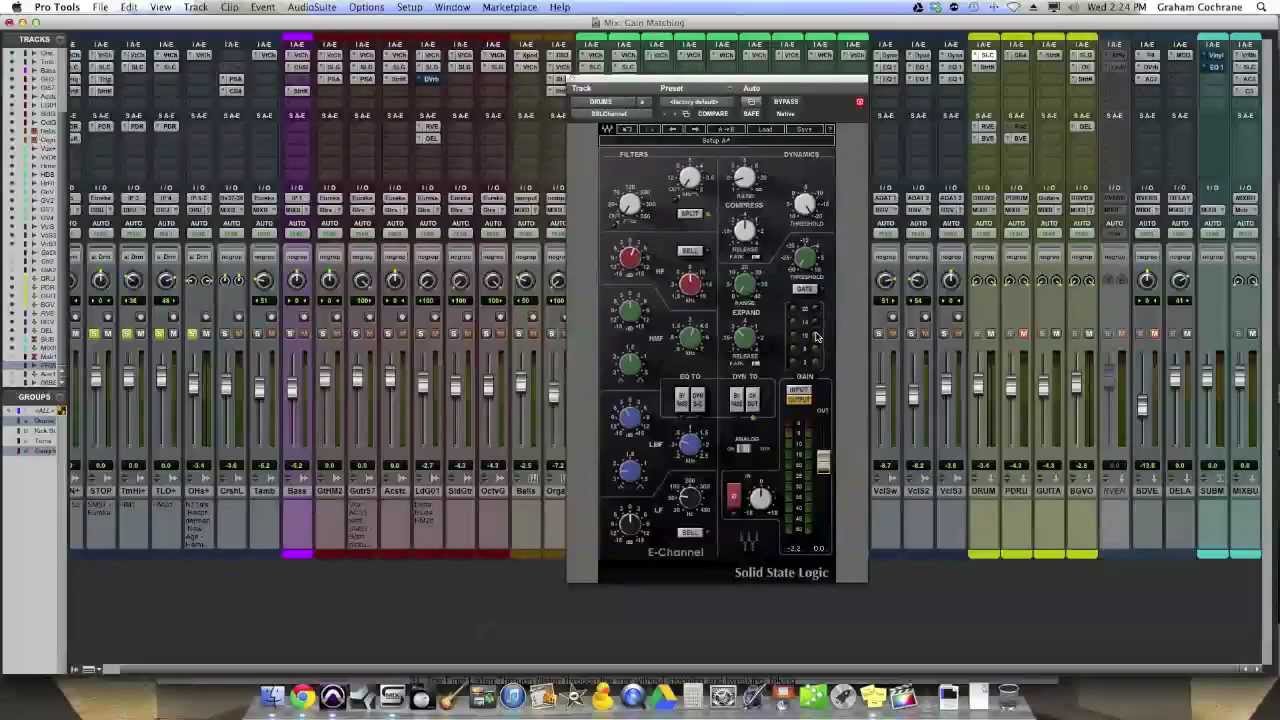Open Pro Tools icon in the dock
The image size is (1280, 720).
tap(332, 696)
